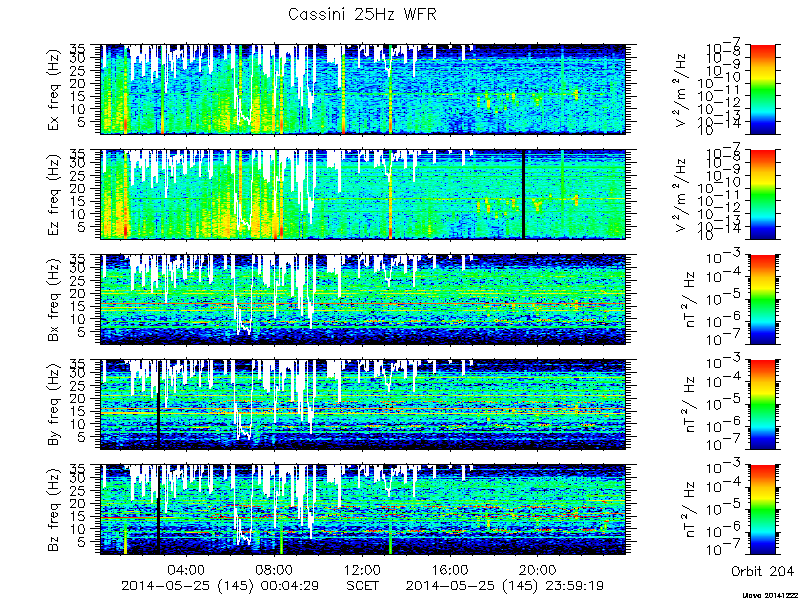
Task: Click the Bx spectrogram panel
Action: [363, 299]
